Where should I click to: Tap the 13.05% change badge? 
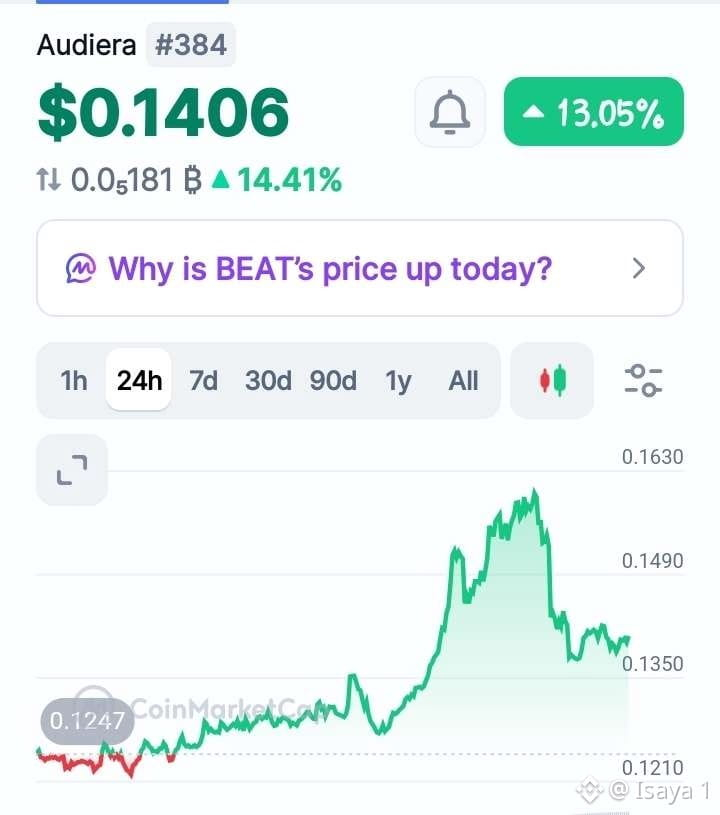594,111
